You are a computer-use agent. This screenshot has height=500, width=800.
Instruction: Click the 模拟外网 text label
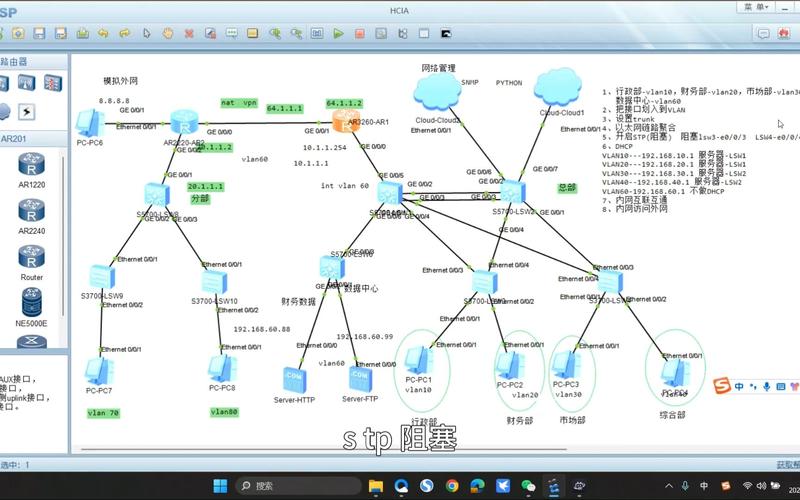click(x=120, y=81)
